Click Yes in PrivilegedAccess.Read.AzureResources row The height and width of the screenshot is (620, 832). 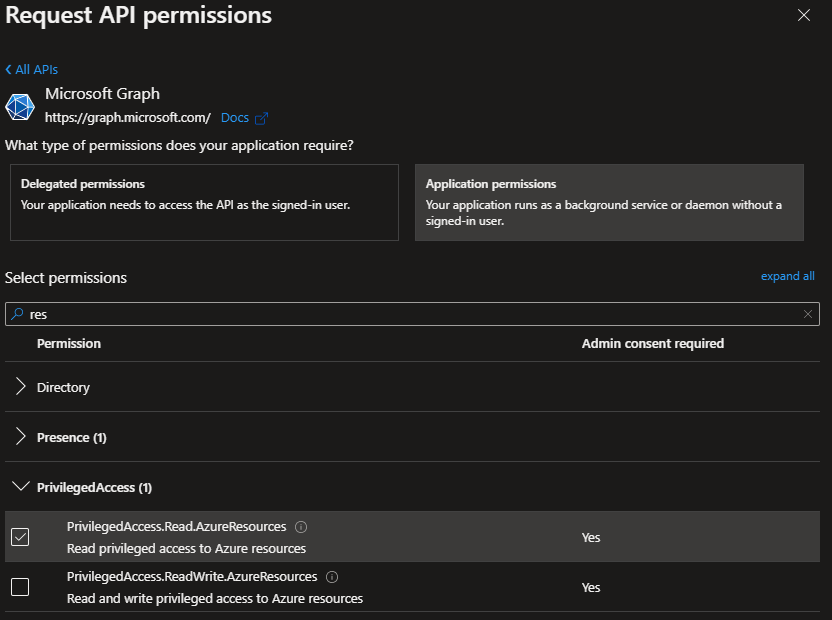(x=591, y=537)
